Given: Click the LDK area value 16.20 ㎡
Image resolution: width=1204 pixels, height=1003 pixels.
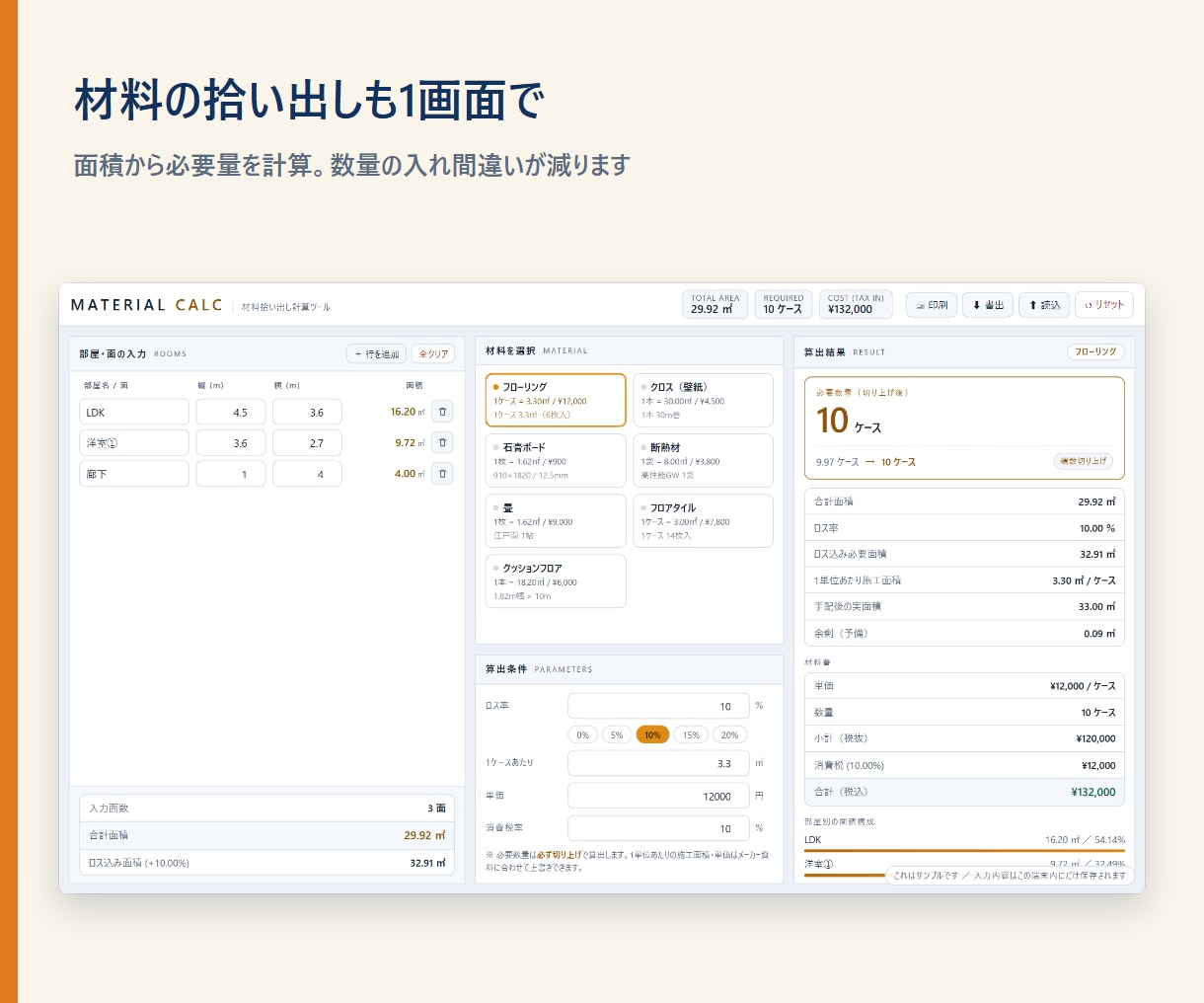Looking at the screenshot, I should pyautogui.click(x=408, y=412).
